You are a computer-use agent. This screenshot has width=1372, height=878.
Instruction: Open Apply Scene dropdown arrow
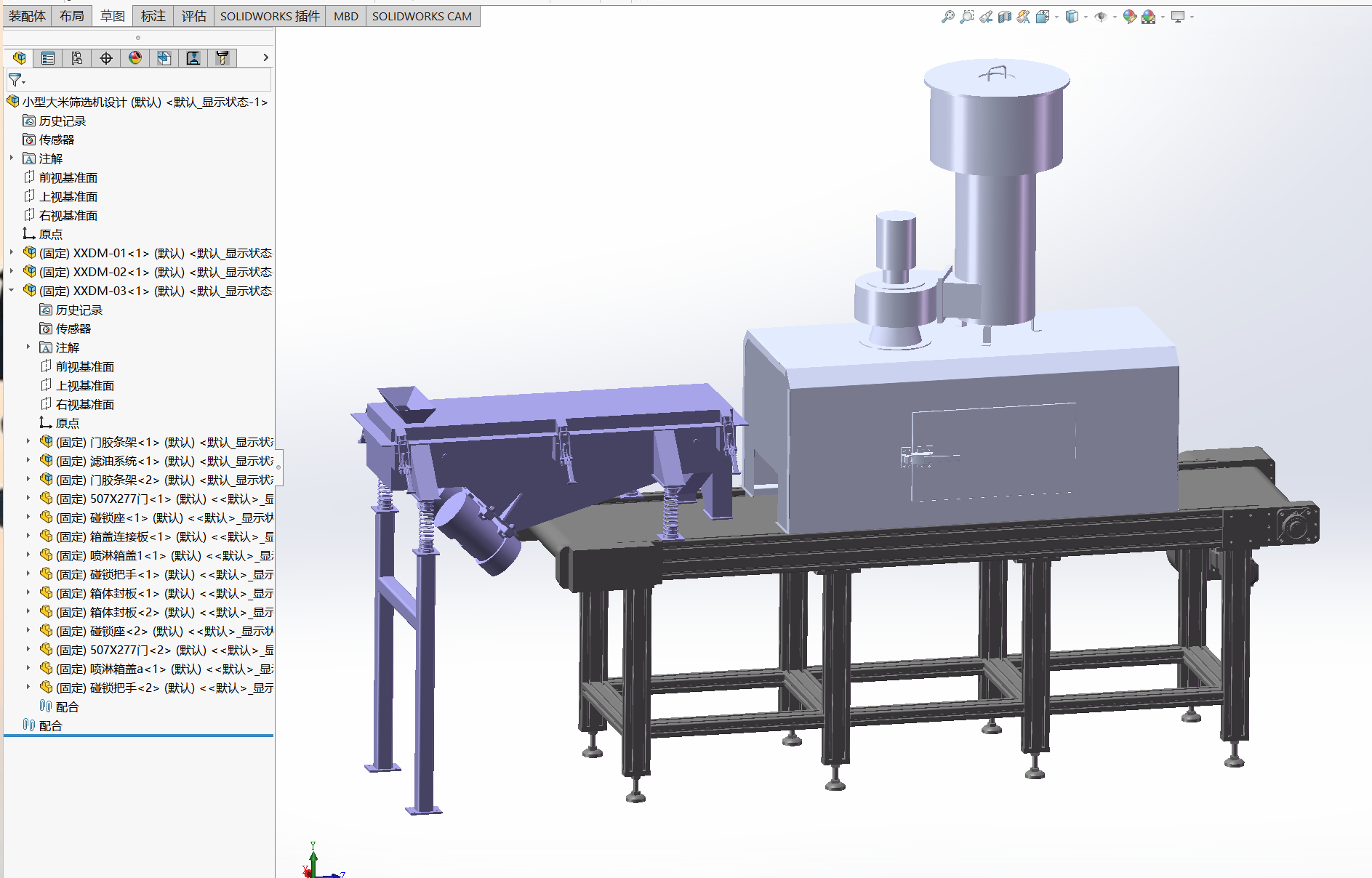[1163, 17]
